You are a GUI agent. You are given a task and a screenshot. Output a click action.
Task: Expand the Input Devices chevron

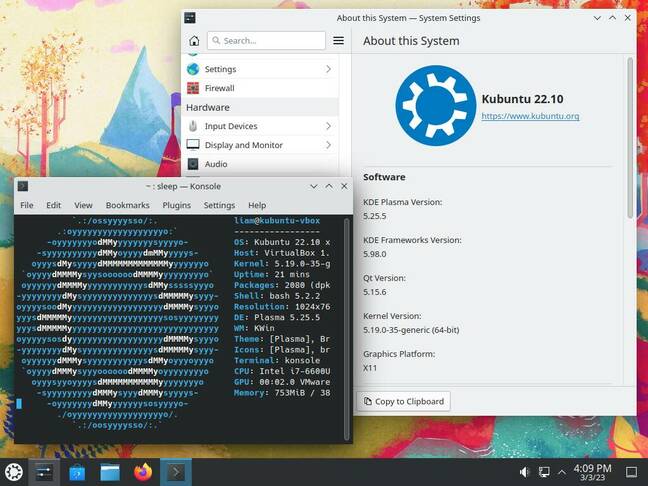(x=329, y=126)
